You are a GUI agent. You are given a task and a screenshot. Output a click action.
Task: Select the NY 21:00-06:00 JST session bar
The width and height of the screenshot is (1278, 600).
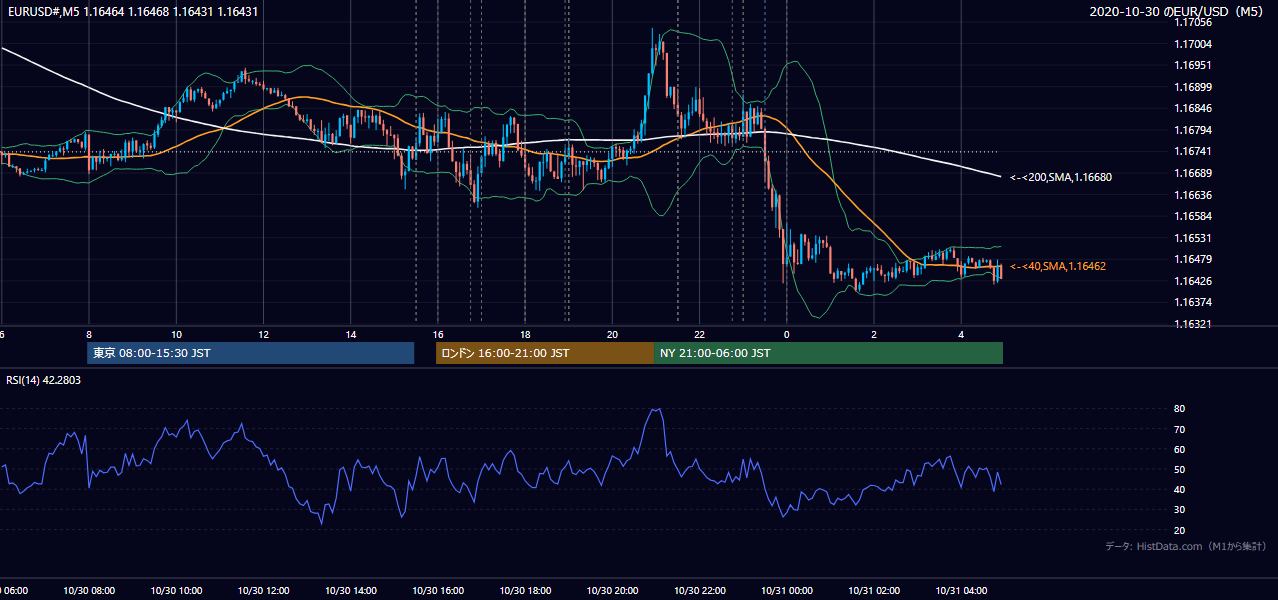[828, 353]
